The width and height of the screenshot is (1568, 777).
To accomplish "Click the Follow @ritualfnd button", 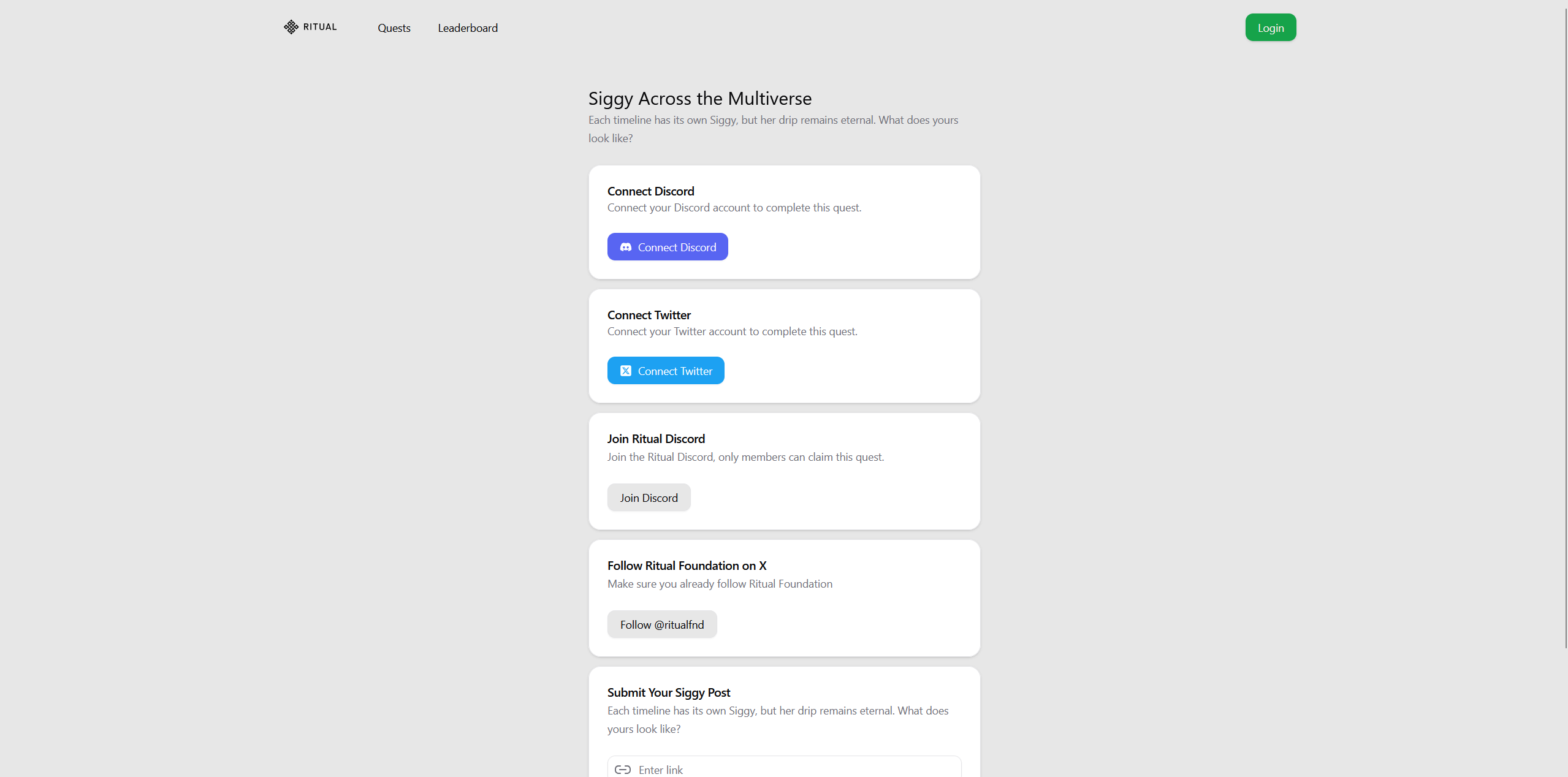I will coord(661,624).
